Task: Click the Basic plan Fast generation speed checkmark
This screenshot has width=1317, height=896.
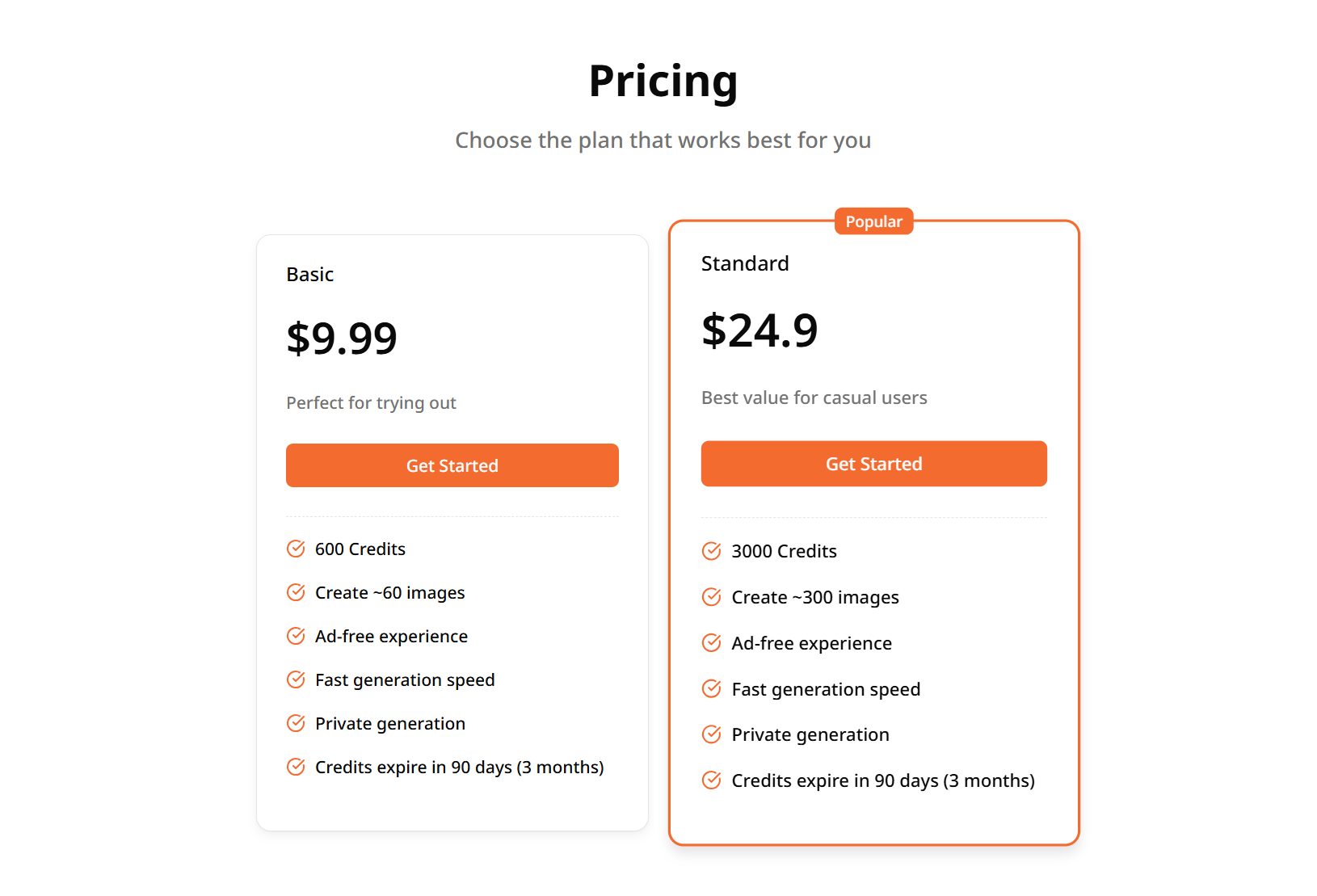Action: point(296,680)
